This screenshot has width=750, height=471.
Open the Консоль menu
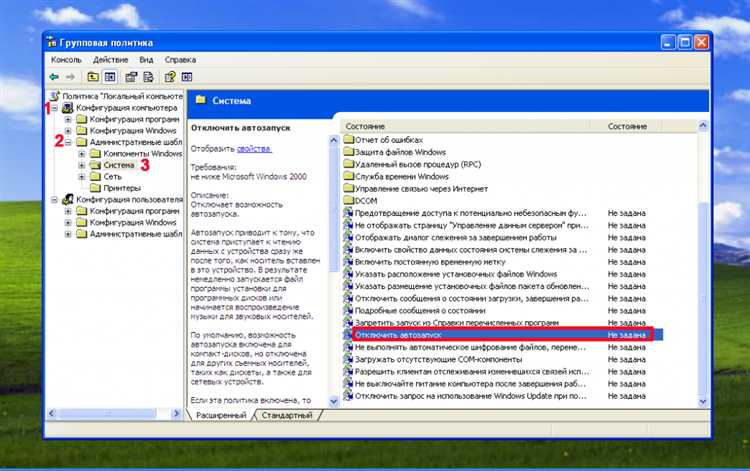tap(66, 60)
